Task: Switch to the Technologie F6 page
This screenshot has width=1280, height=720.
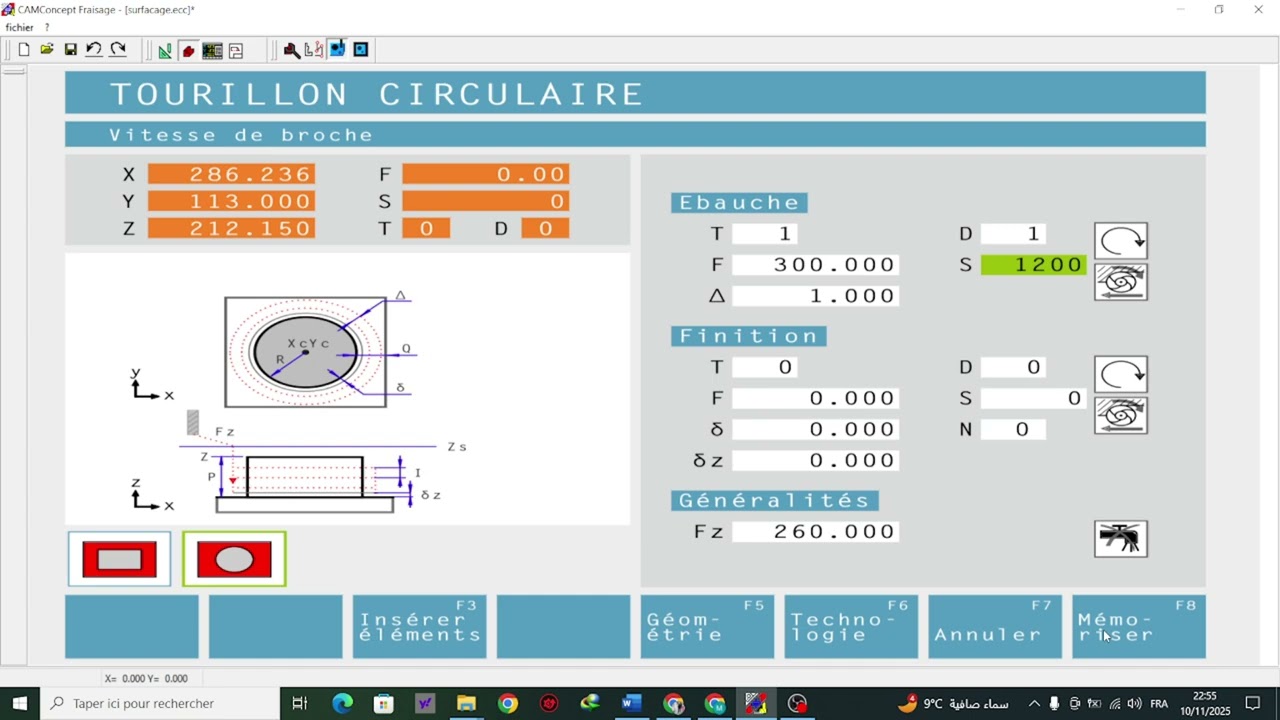Action: (x=851, y=627)
